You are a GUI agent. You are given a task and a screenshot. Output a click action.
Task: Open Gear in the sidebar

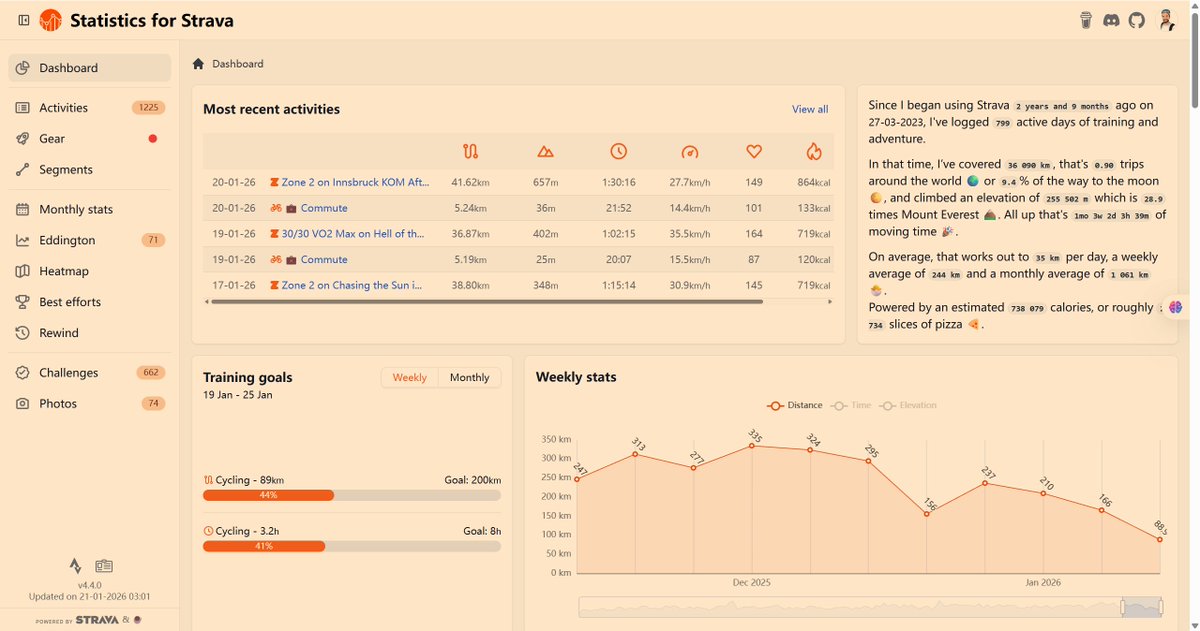point(90,138)
